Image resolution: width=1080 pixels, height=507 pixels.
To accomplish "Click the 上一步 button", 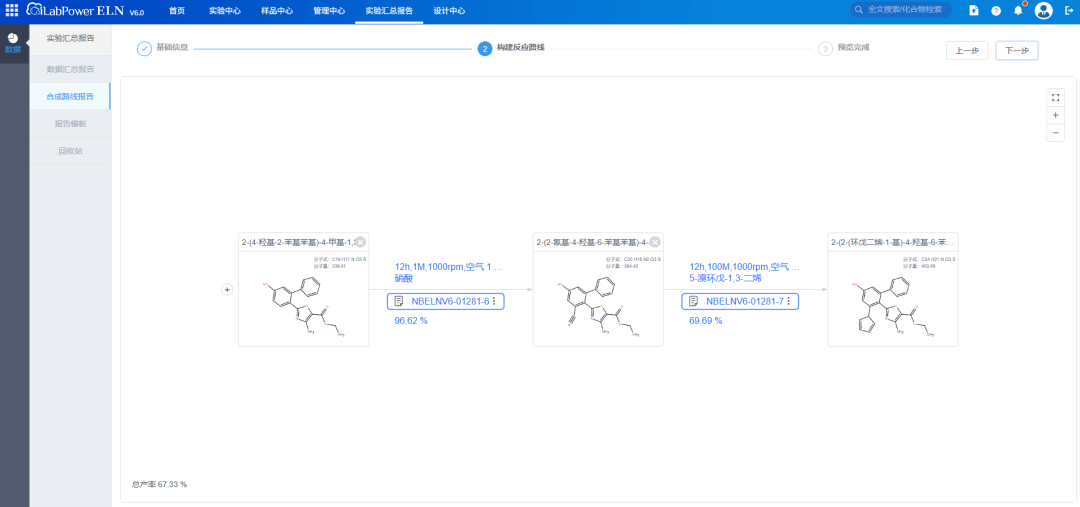I will 967,50.
